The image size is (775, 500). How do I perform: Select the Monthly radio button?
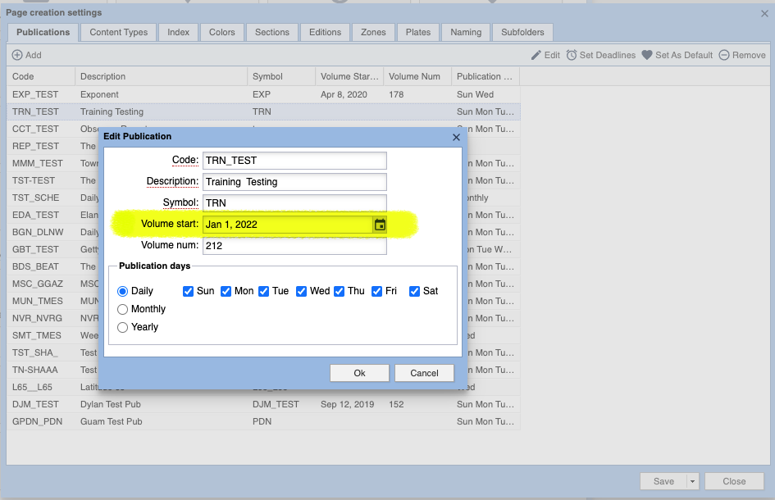click(x=123, y=309)
